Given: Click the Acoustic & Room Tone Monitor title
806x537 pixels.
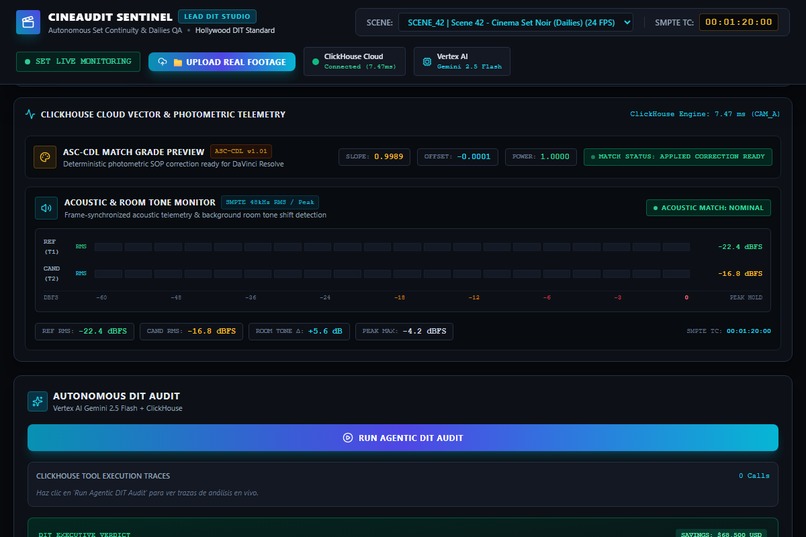Looking at the screenshot, I should (140, 202).
